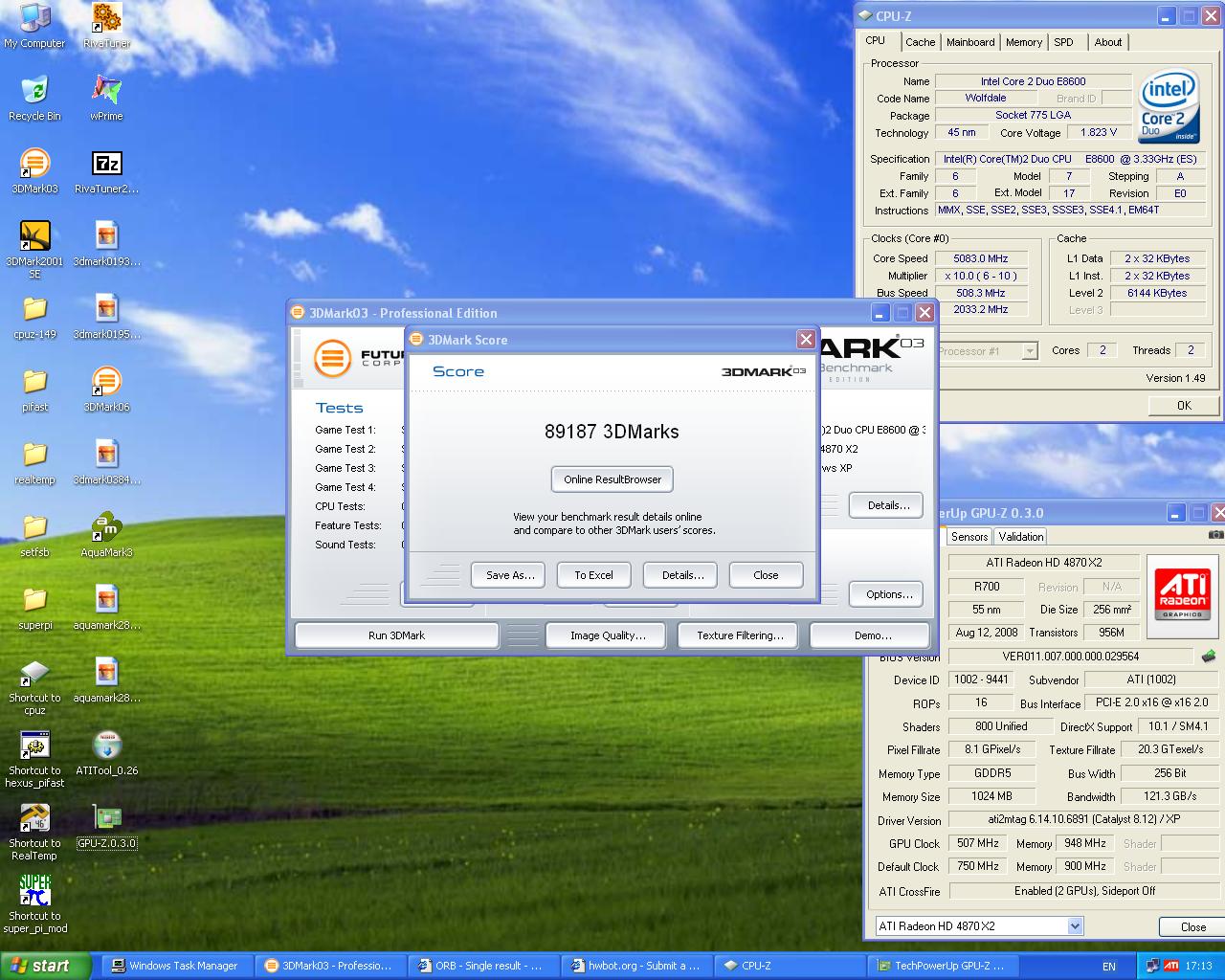Open GPU-Z Validation tab
Image resolution: width=1225 pixels, height=980 pixels.
1020,537
